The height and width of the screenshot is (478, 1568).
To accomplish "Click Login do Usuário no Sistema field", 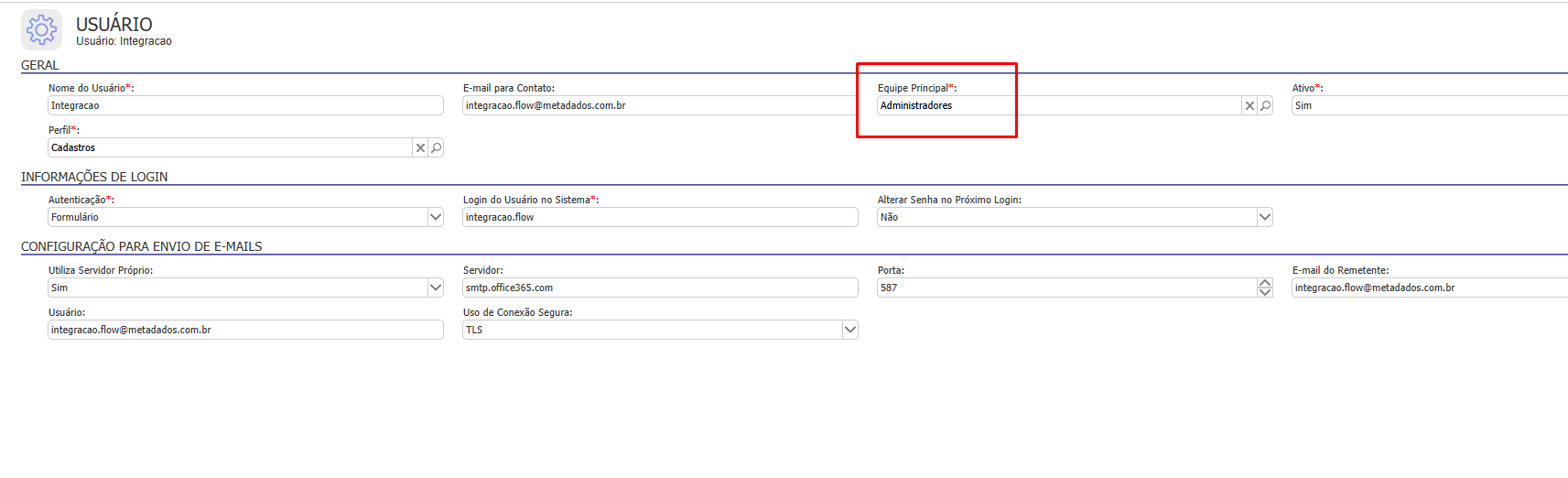I will click(x=660, y=217).
